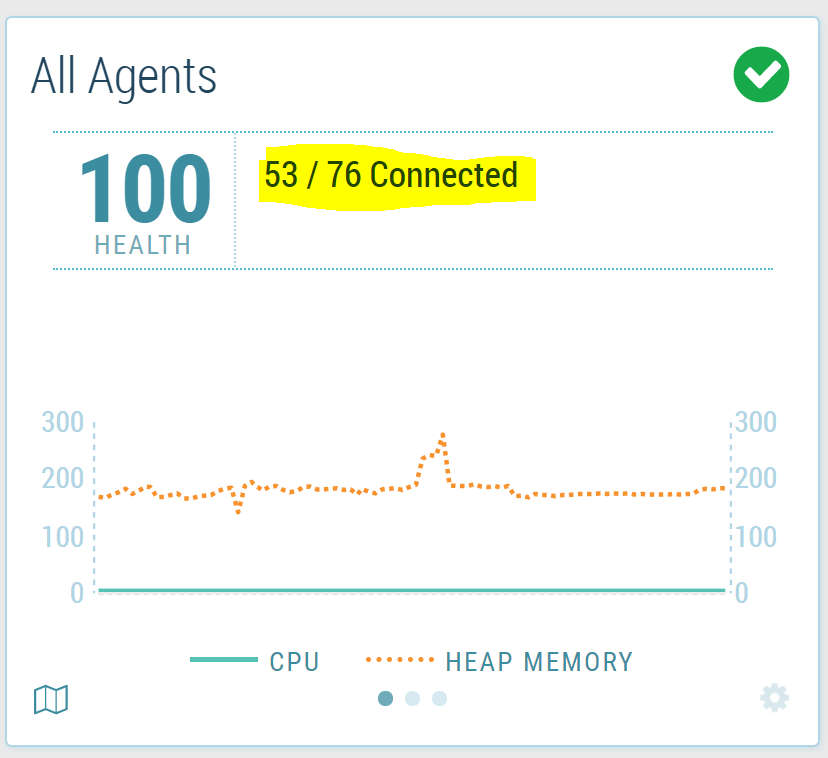The height and width of the screenshot is (758, 828).
Task: Click the 100 health score number
Action: point(144,190)
